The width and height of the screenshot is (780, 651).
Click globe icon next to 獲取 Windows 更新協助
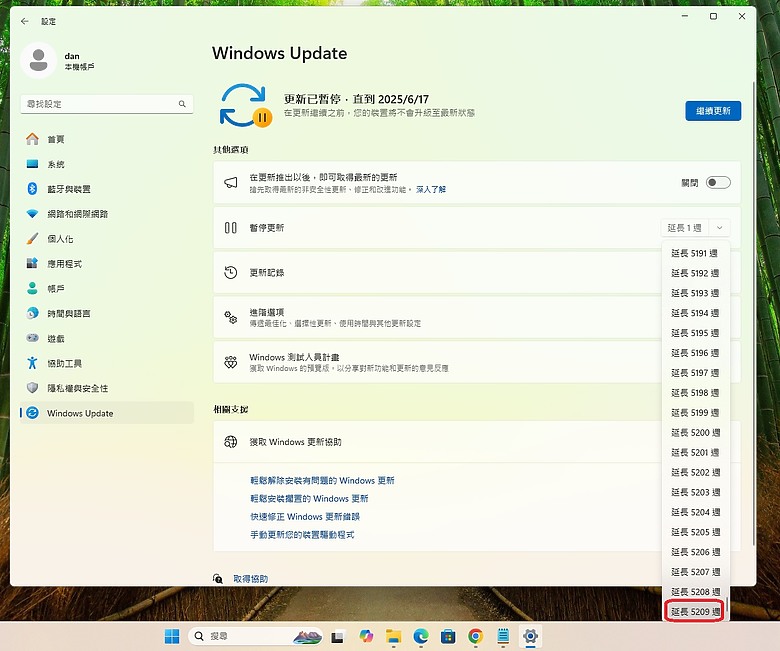230,442
